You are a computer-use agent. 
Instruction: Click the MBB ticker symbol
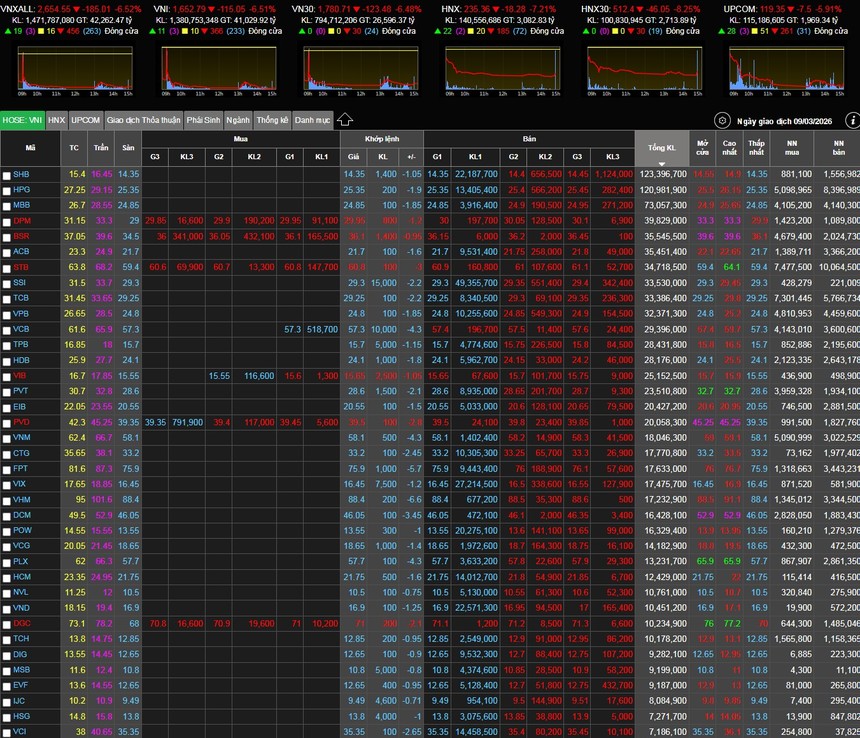click(21, 205)
